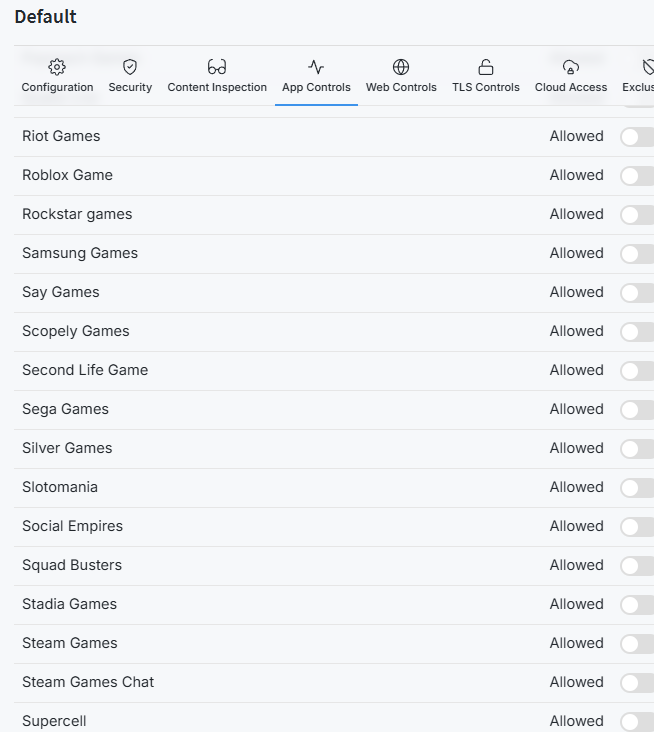Select the Silver Games label
Viewport: 654px width, 732px height.
coord(67,448)
